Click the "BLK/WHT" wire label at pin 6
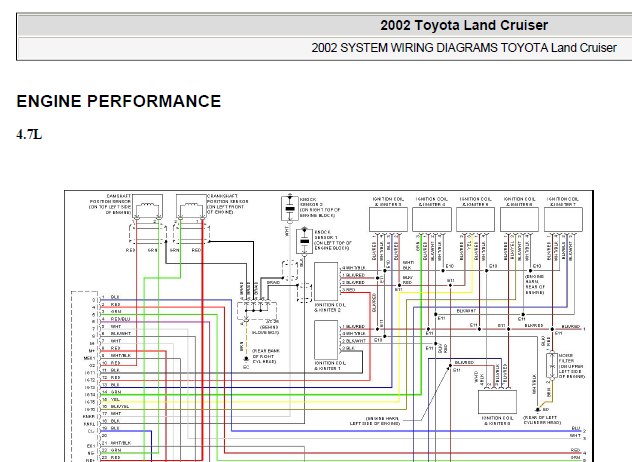 [121, 333]
